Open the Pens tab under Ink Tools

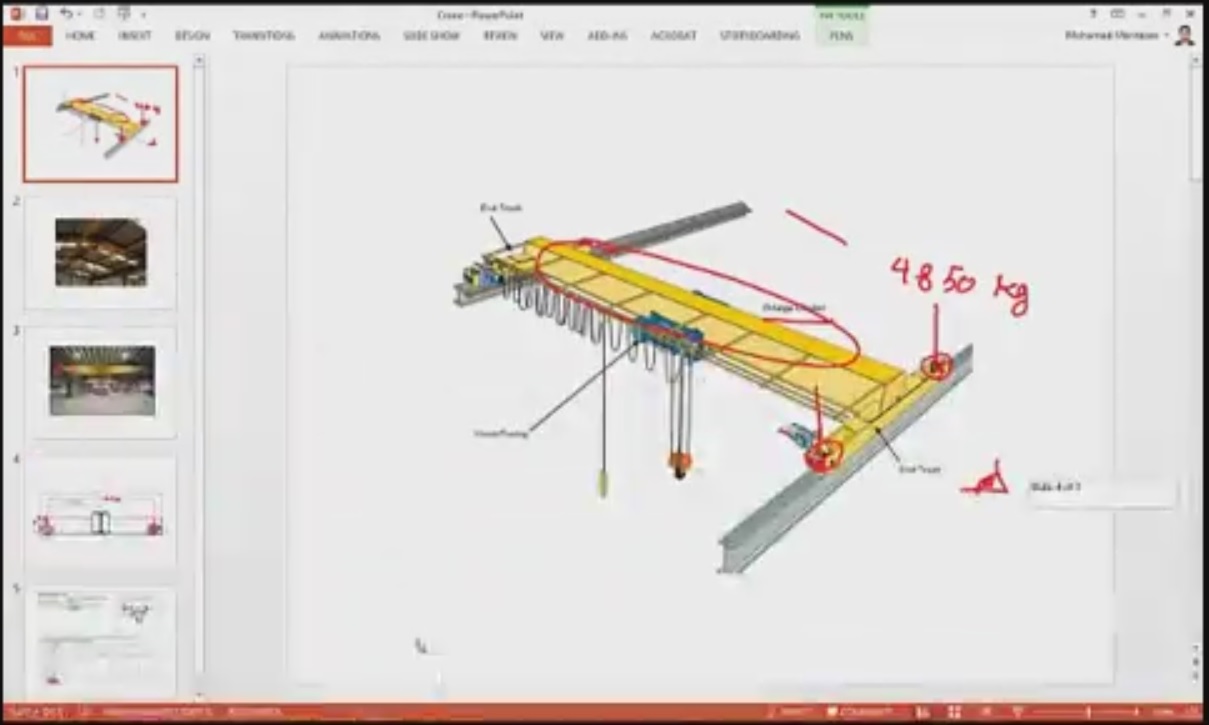(x=841, y=35)
